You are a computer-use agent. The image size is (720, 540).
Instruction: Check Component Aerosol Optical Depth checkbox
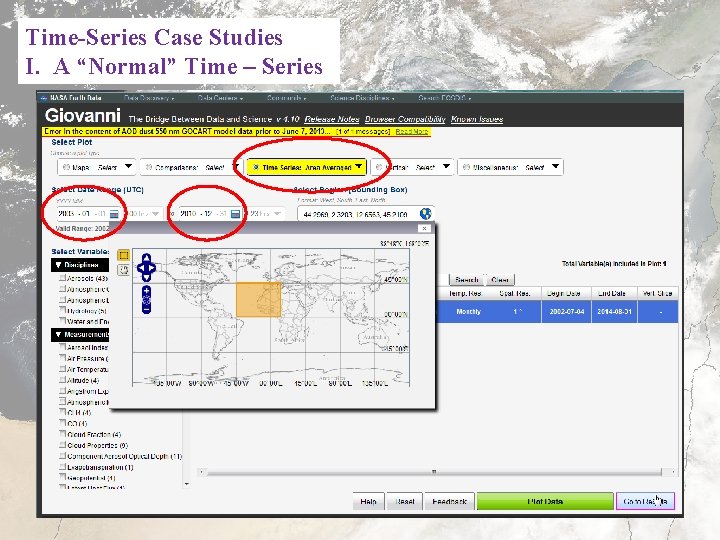[x=62, y=456]
